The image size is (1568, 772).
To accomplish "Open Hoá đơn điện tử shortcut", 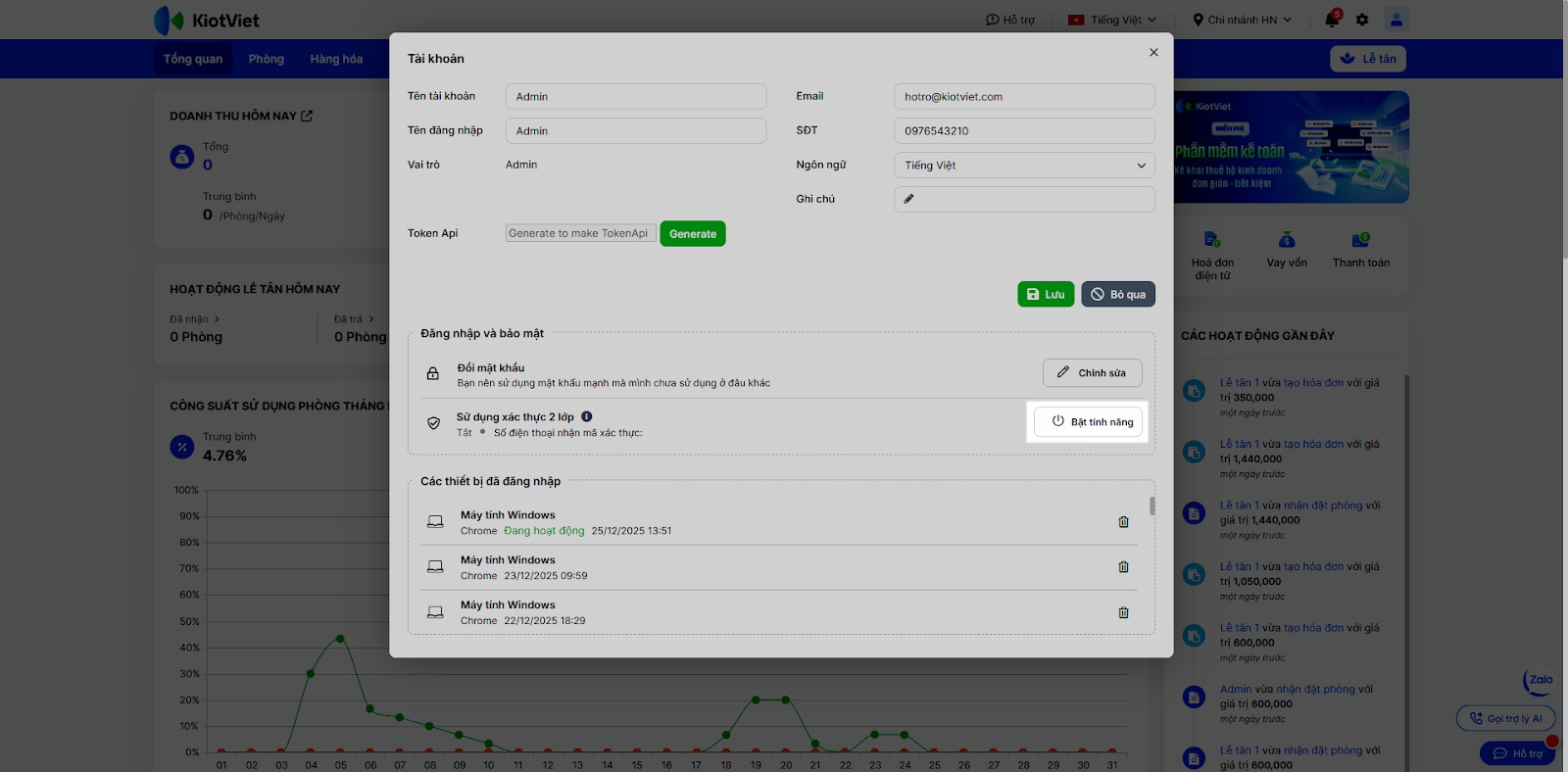I will [x=1212, y=256].
